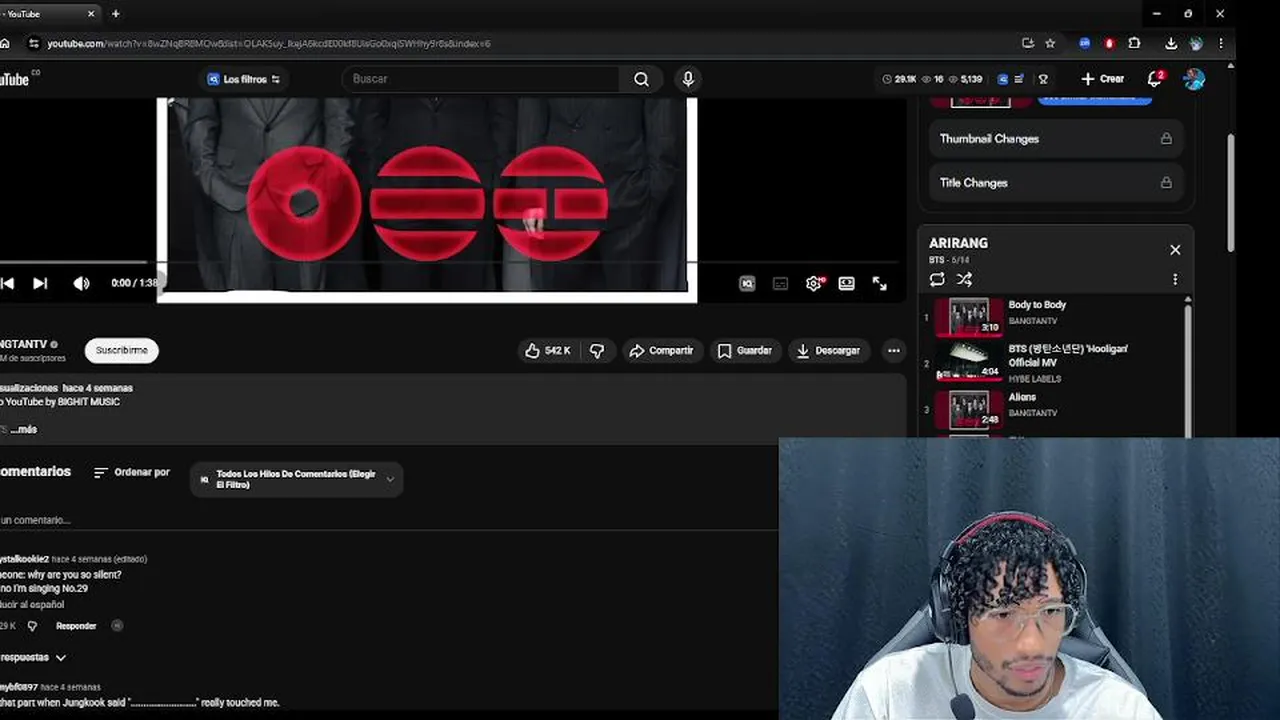Open the Los filtros extension menu

coord(243,79)
